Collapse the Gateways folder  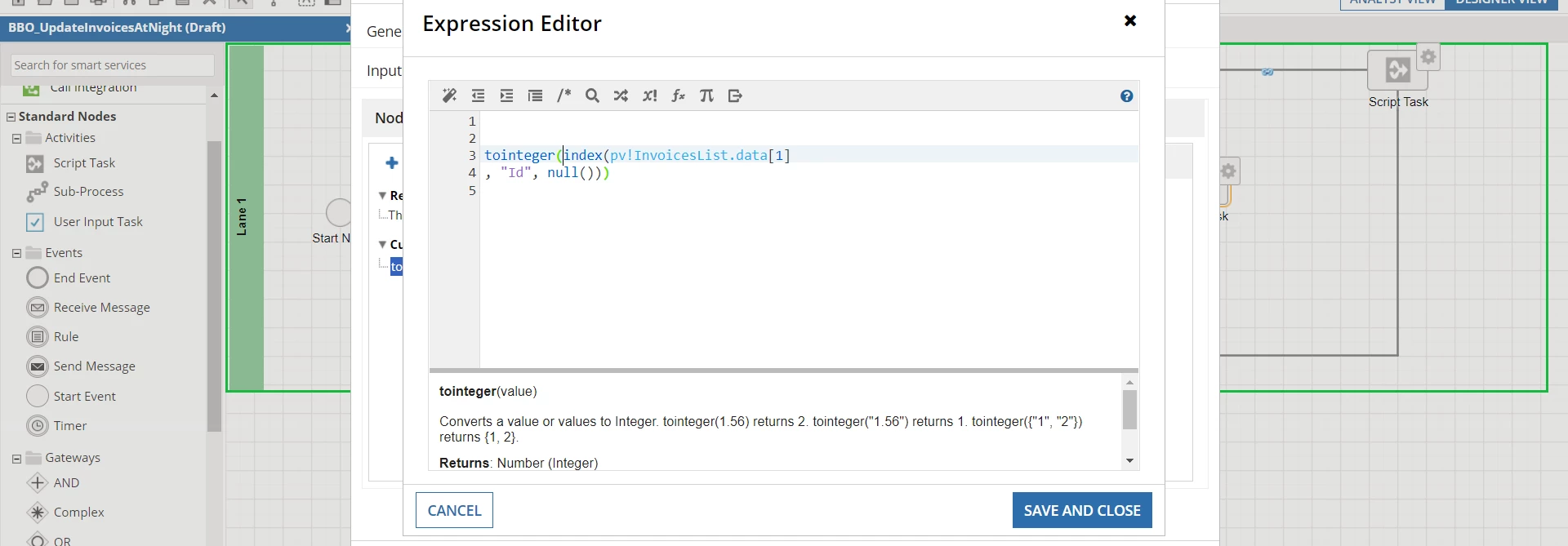pyautogui.click(x=16, y=459)
